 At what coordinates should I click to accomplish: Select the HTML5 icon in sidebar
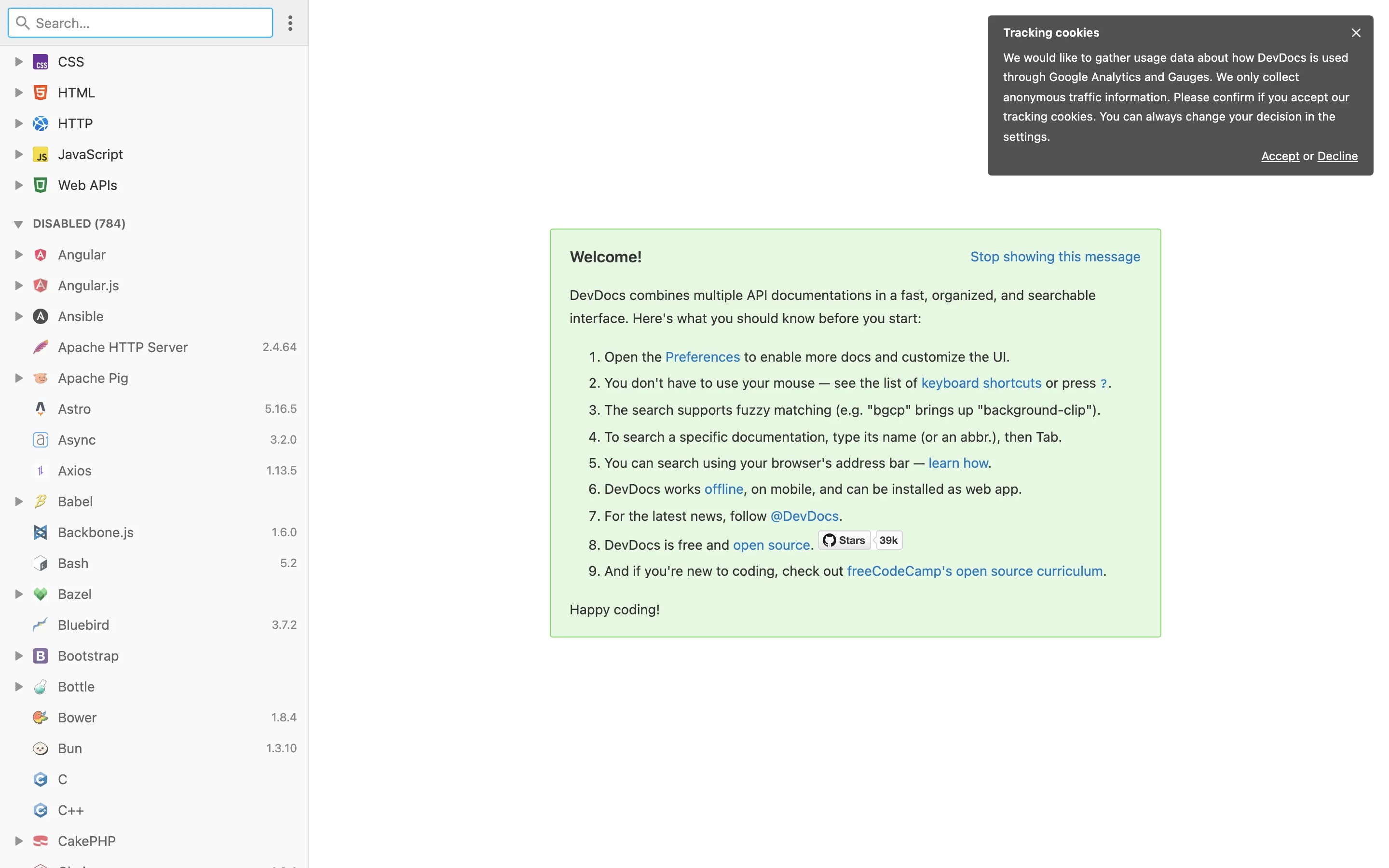[40, 92]
